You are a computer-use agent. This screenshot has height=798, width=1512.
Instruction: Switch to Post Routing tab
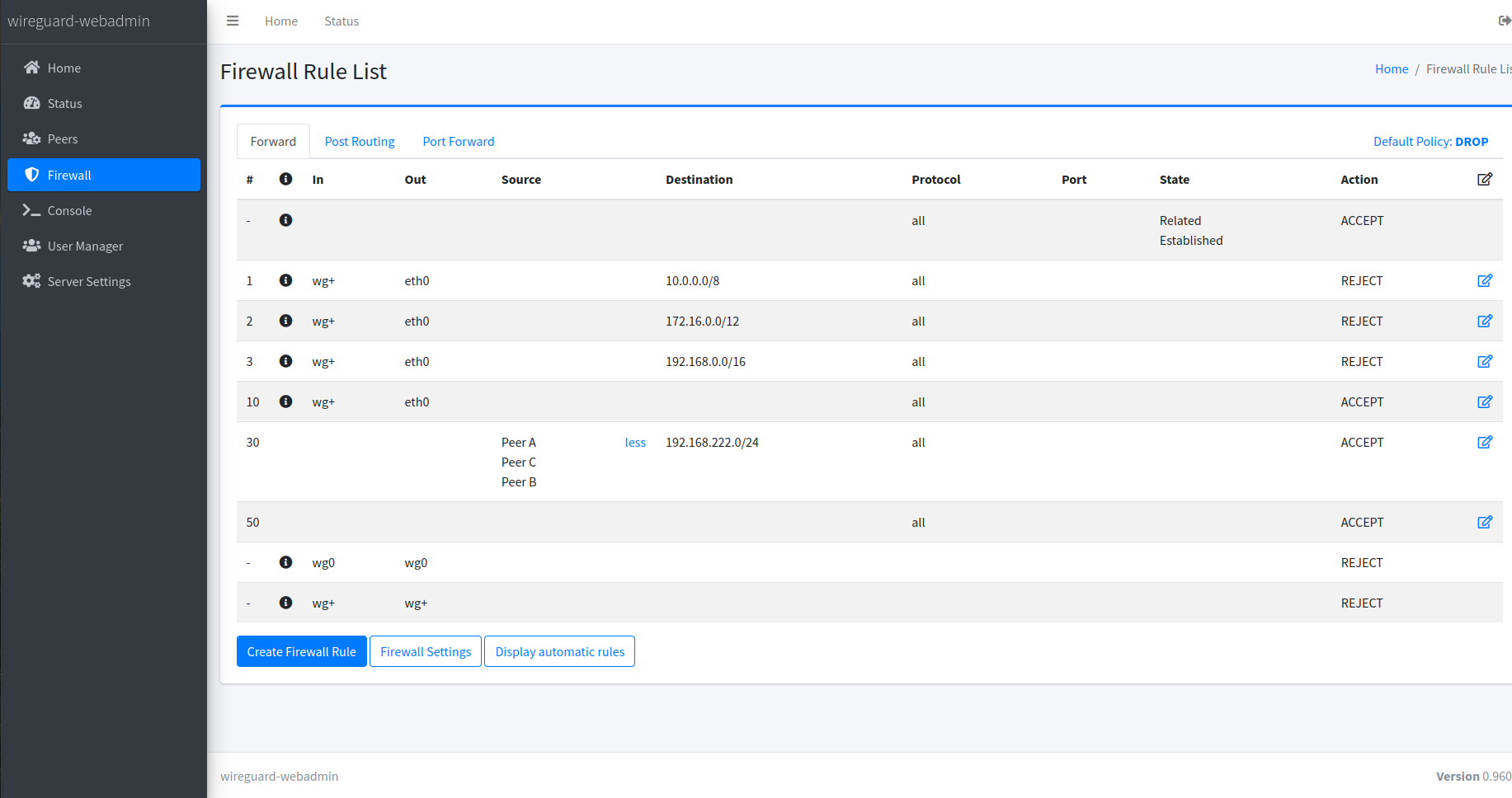[x=360, y=142]
